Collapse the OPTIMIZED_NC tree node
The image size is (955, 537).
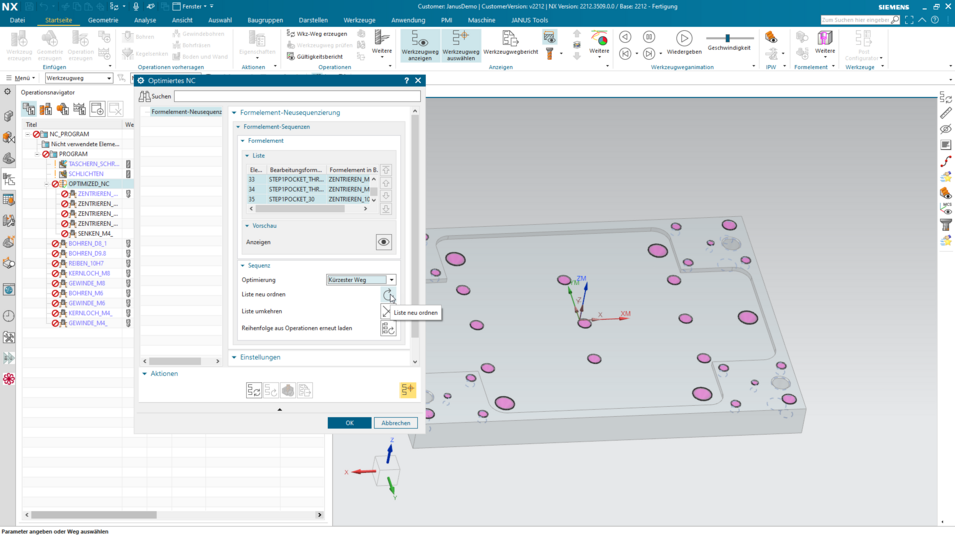(47, 184)
